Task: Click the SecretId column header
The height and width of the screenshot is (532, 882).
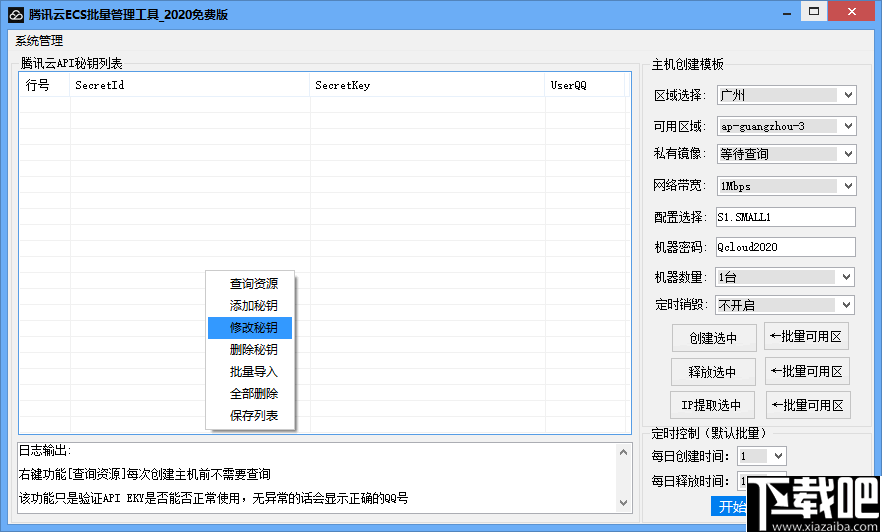Action: [x=190, y=85]
